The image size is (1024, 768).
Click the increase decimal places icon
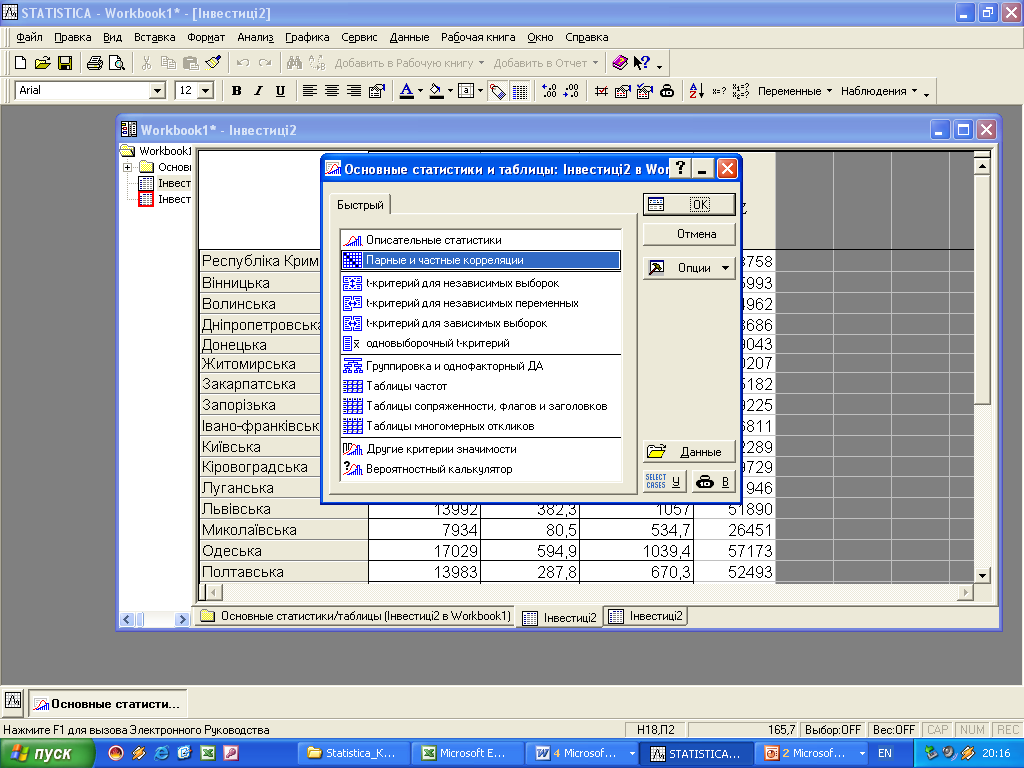[x=549, y=91]
